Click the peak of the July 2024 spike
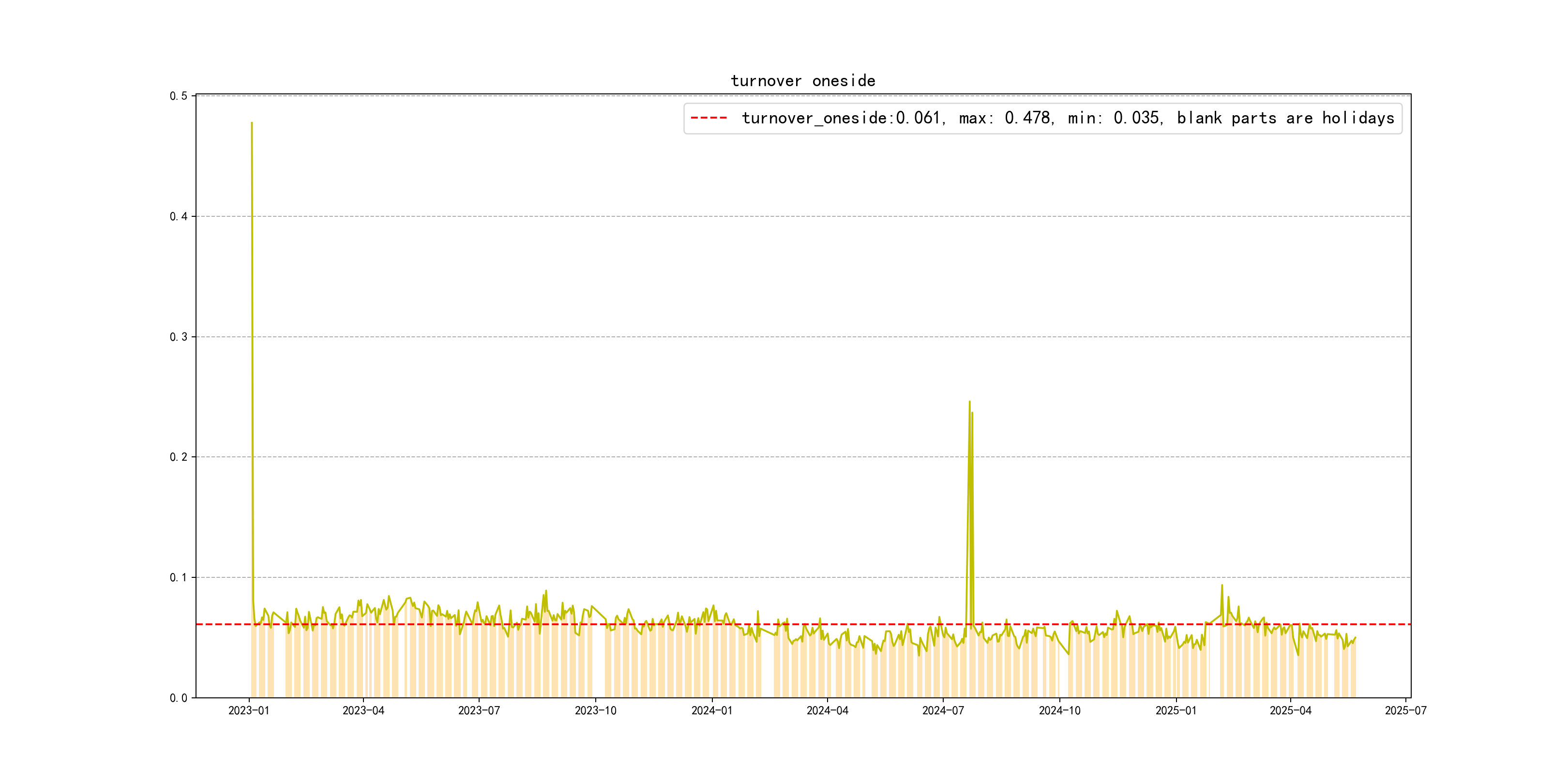 click(x=969, y=402)
